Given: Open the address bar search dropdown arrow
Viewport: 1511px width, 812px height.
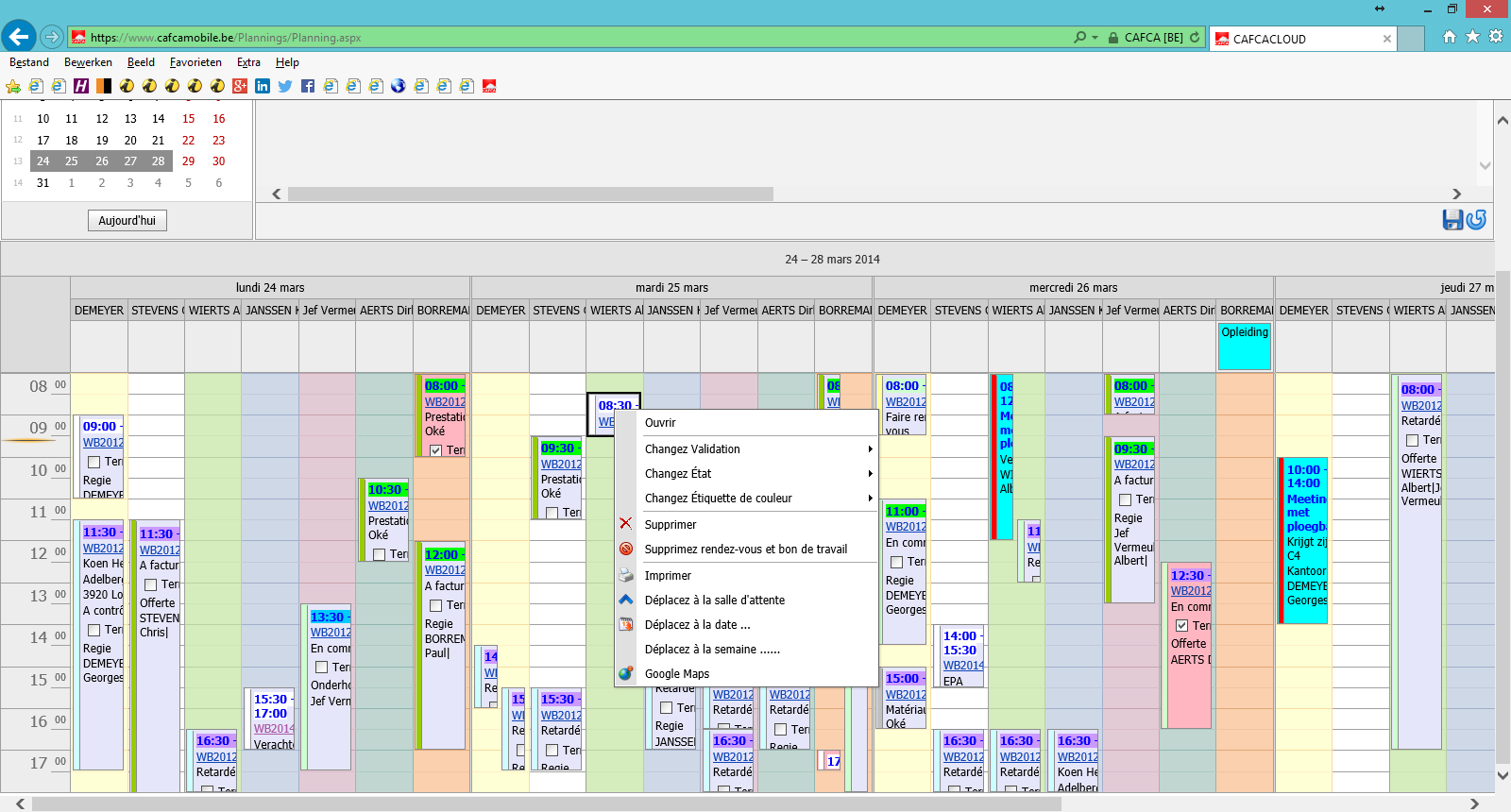Looking at the screenshot, I should [1095, 38].
